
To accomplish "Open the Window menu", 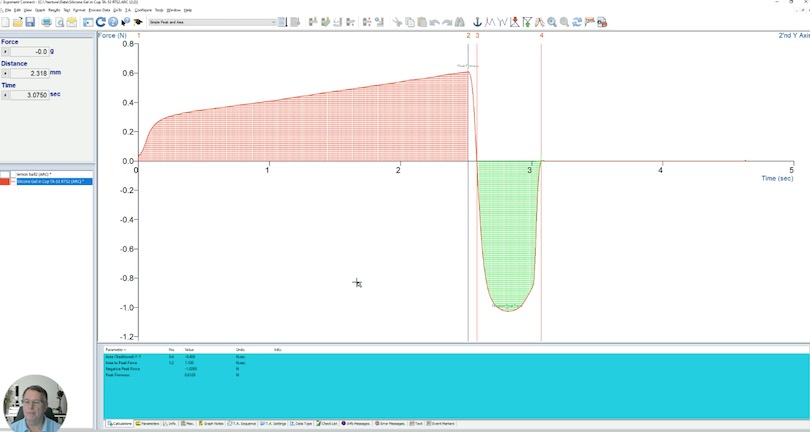I will [x=174, y=10].
